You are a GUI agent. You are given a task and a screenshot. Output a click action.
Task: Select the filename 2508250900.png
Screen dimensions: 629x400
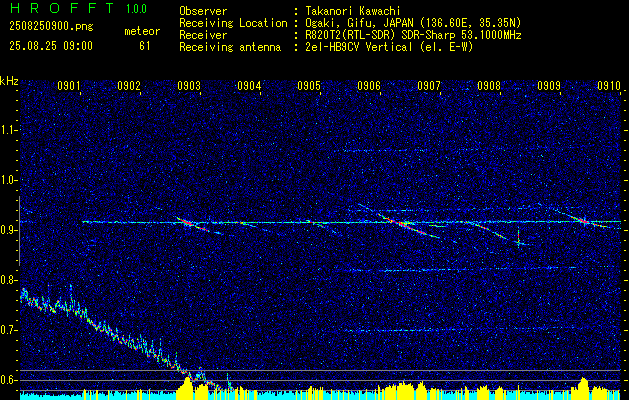[x=51, y=27]
